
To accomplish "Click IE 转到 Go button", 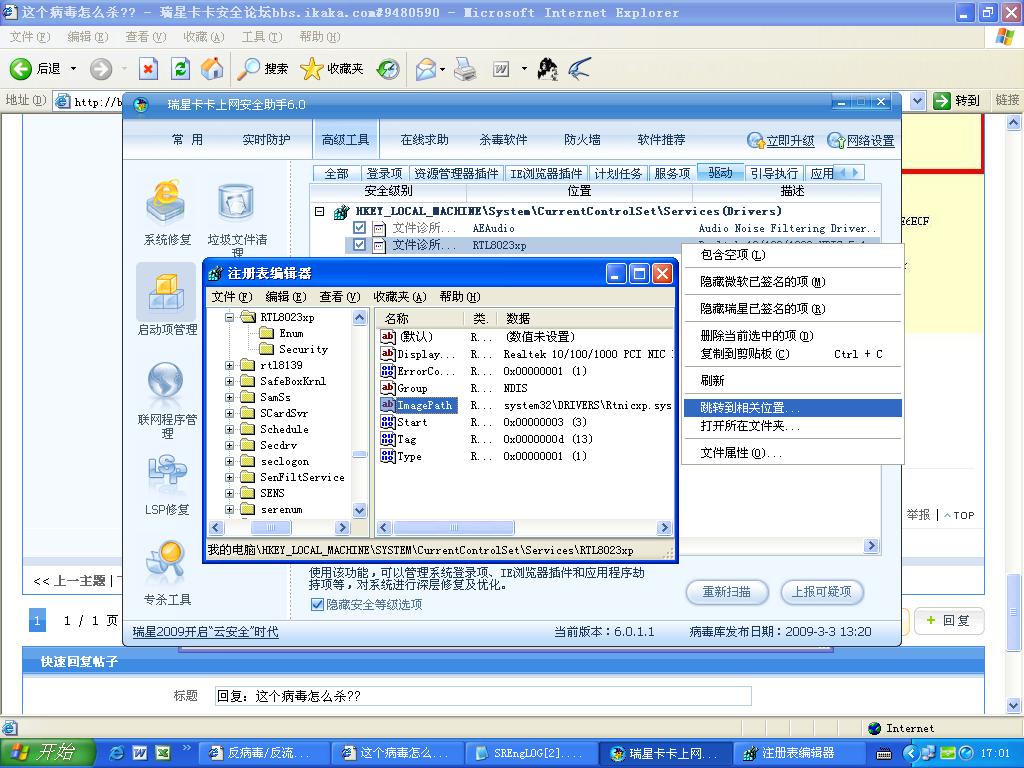I will coord(957,101).
